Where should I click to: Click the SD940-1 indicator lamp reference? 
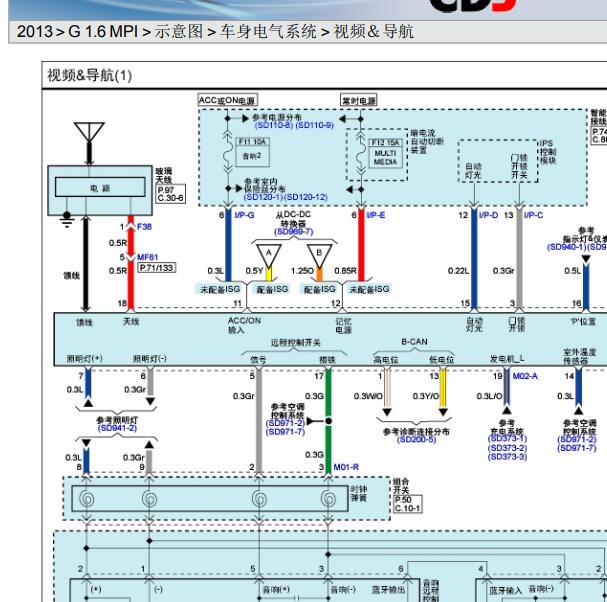point(567,247)
